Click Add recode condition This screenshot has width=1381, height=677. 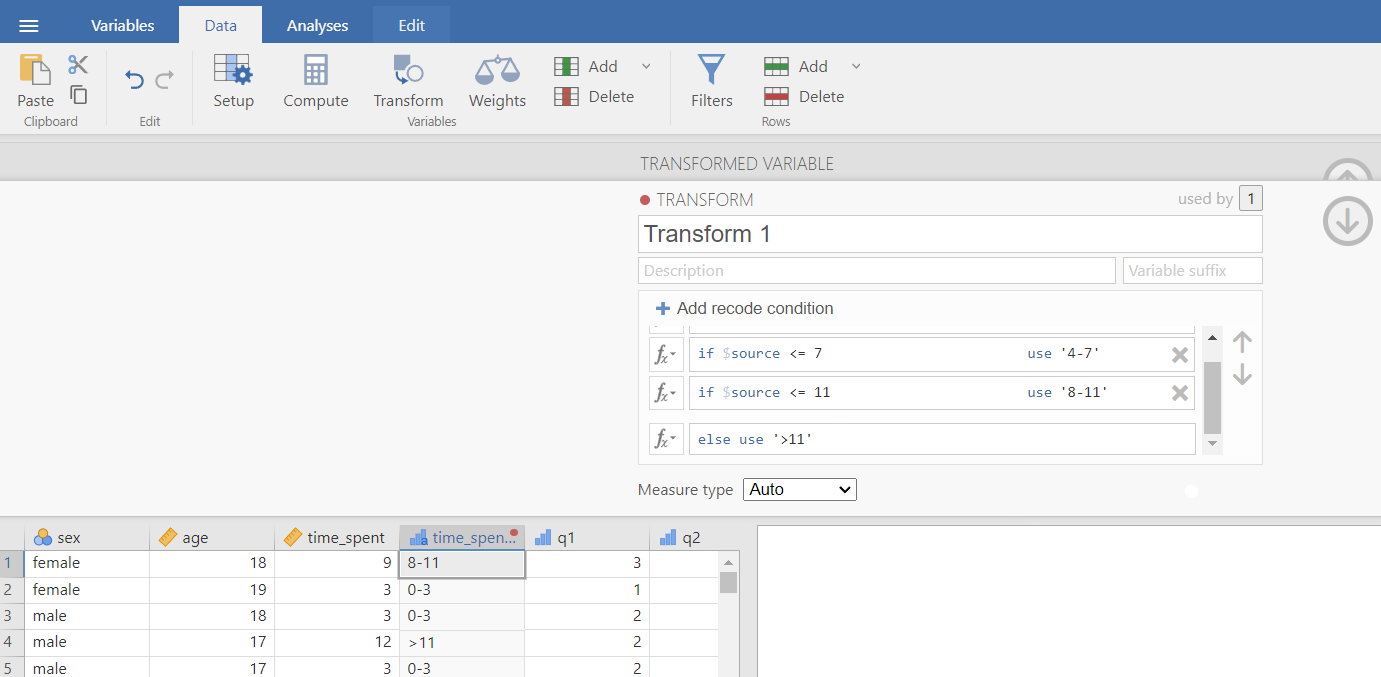coord(744,309)
